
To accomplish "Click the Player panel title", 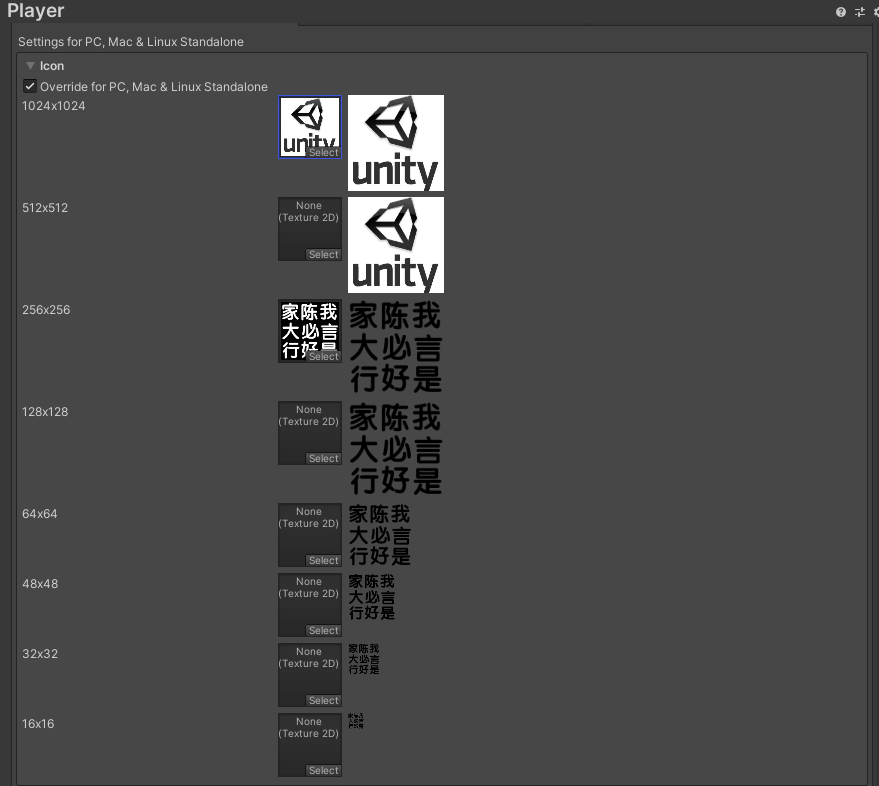I will click(x=35, y=11).
